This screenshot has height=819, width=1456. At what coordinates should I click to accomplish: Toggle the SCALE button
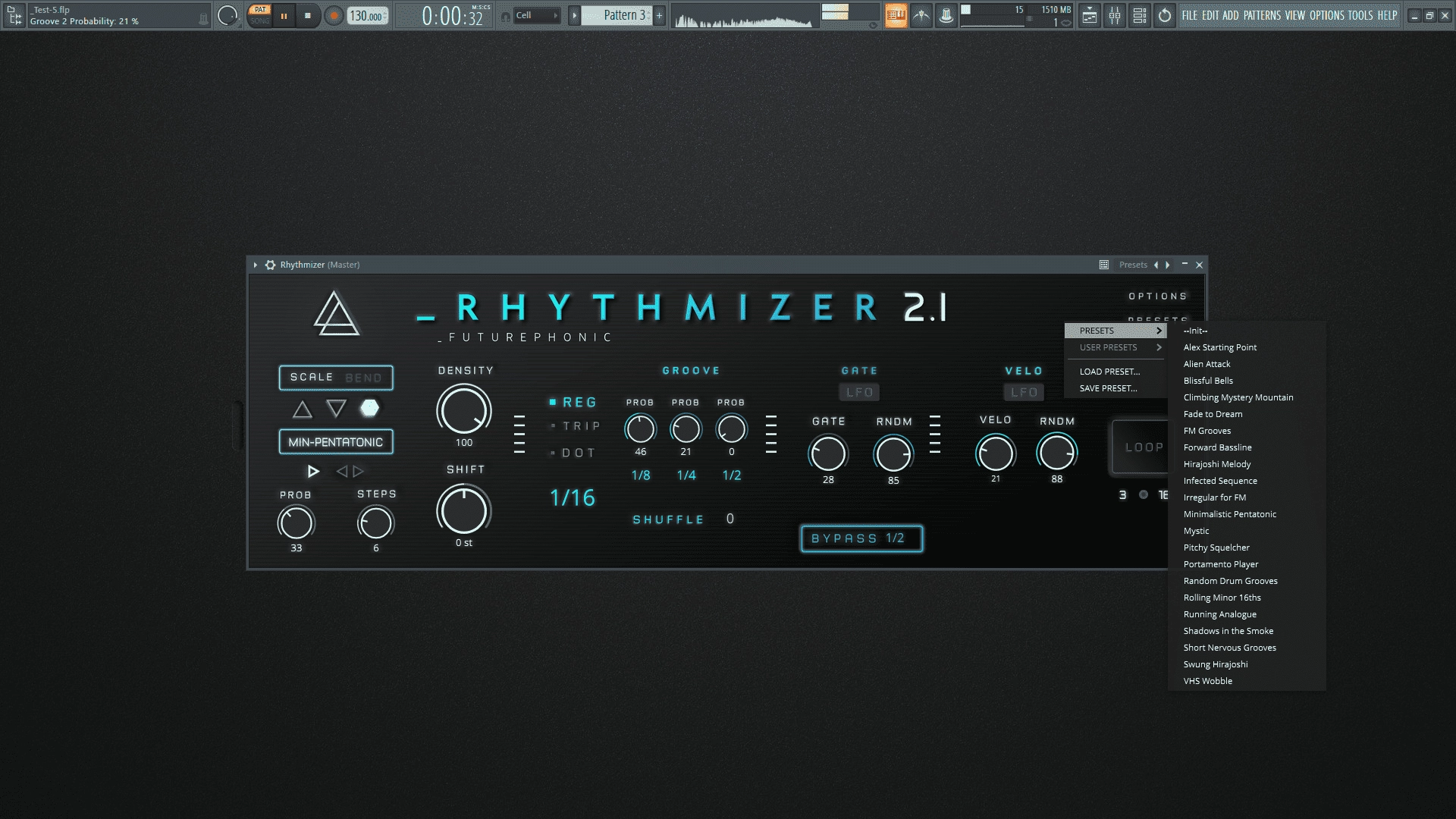coord(312,377)
